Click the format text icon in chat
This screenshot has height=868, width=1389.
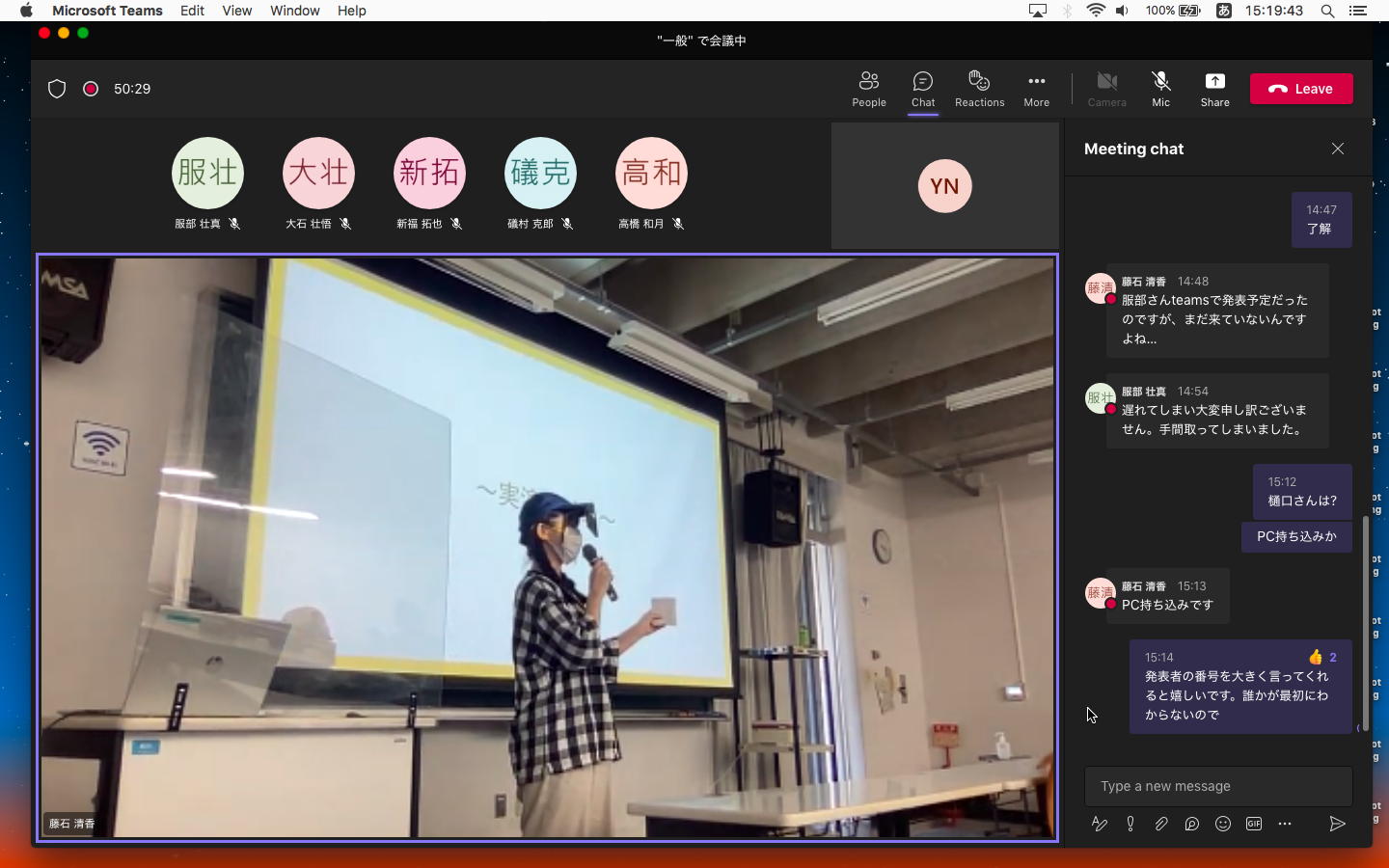(x=1099, y=824)
